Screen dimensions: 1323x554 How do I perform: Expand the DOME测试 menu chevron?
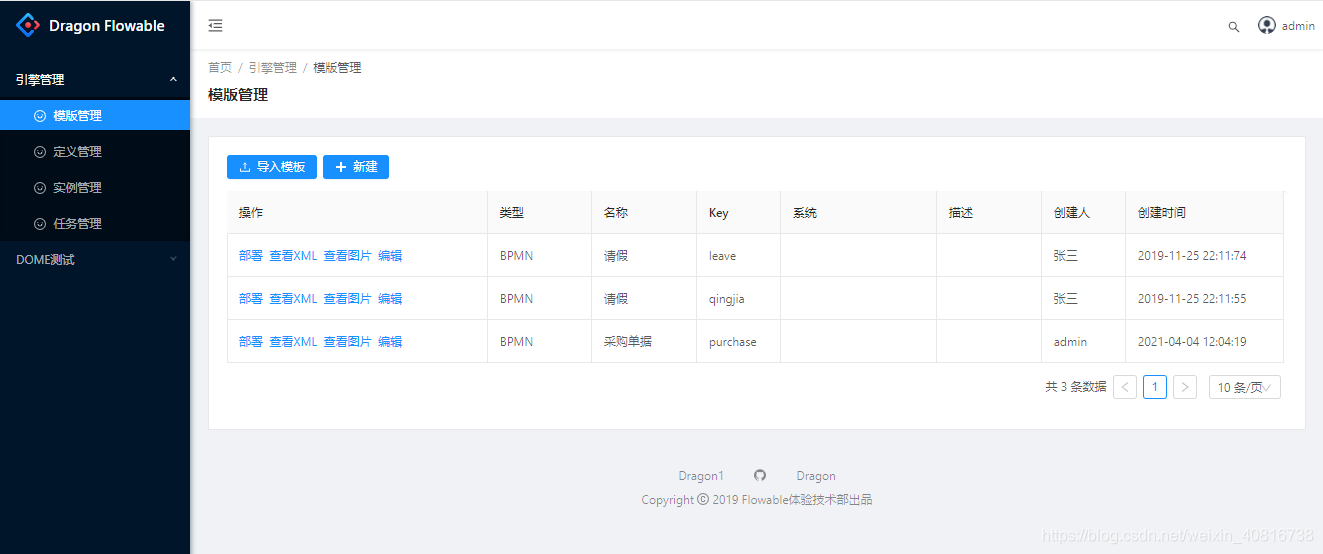(173, 260)
